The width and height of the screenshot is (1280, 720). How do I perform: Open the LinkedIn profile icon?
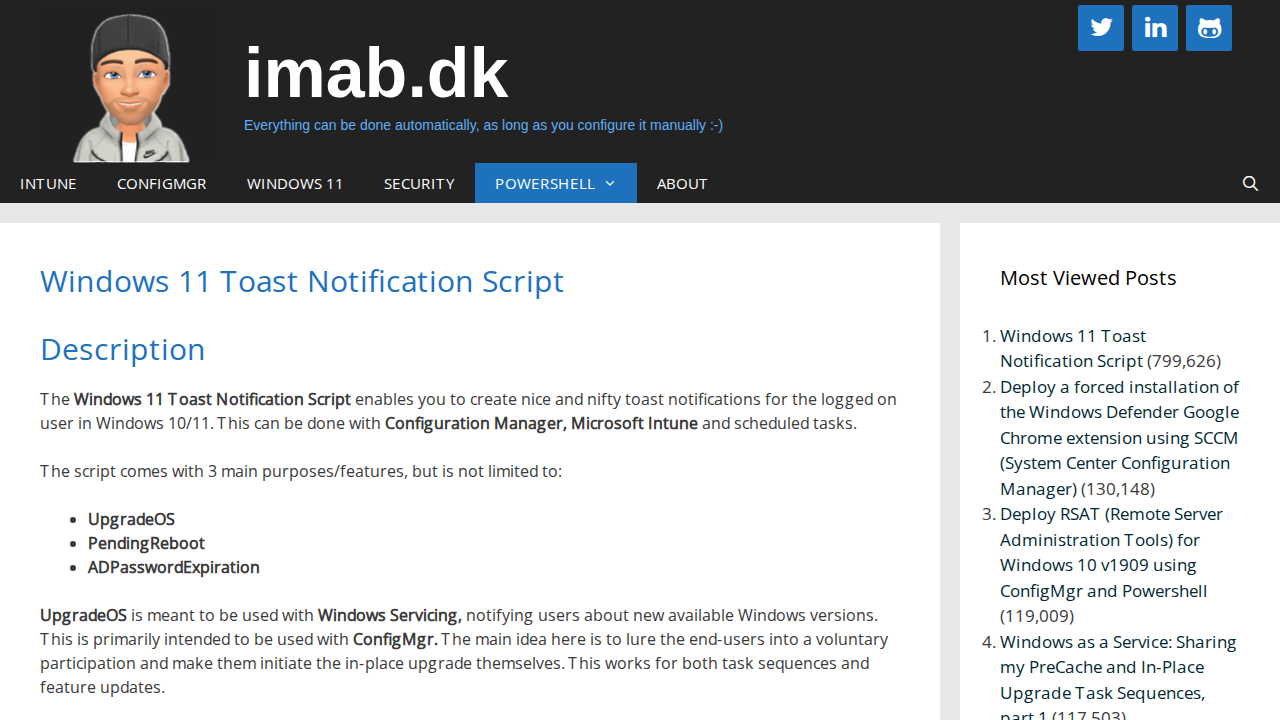tap(1155, 28)
